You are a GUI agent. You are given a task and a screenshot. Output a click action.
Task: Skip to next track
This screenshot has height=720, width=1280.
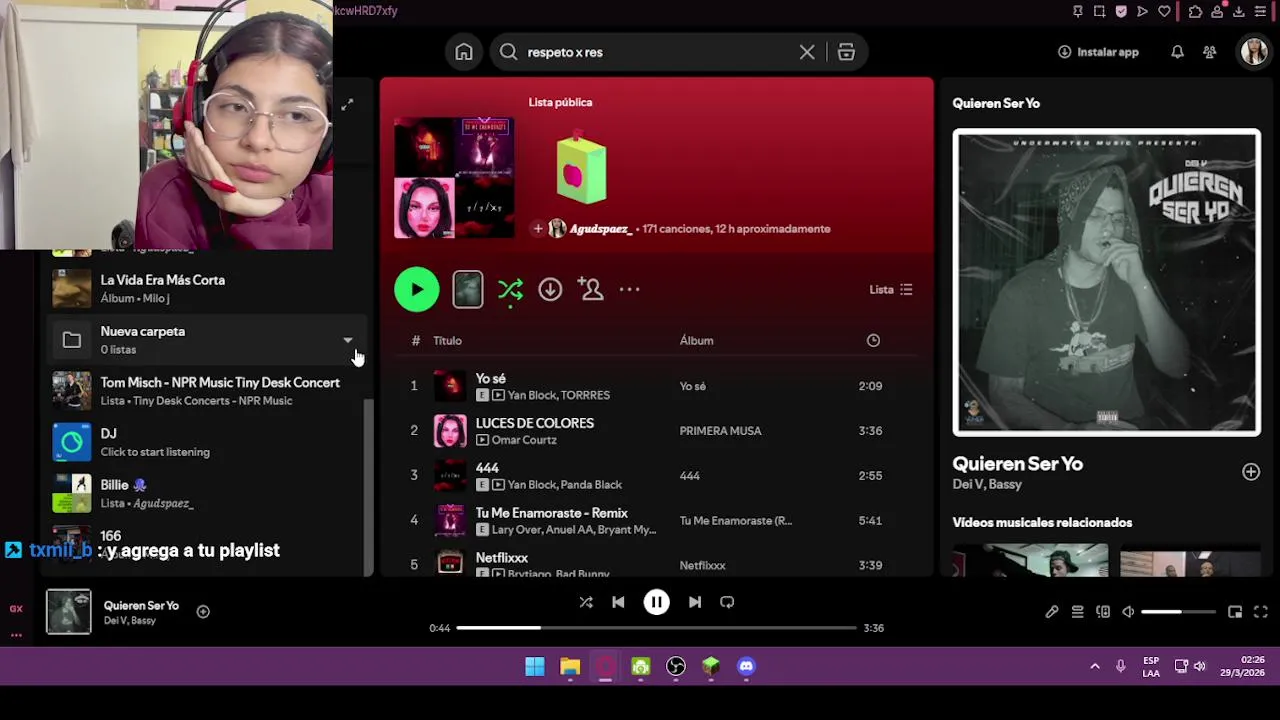pyautogui.click(x=695, y=602)
